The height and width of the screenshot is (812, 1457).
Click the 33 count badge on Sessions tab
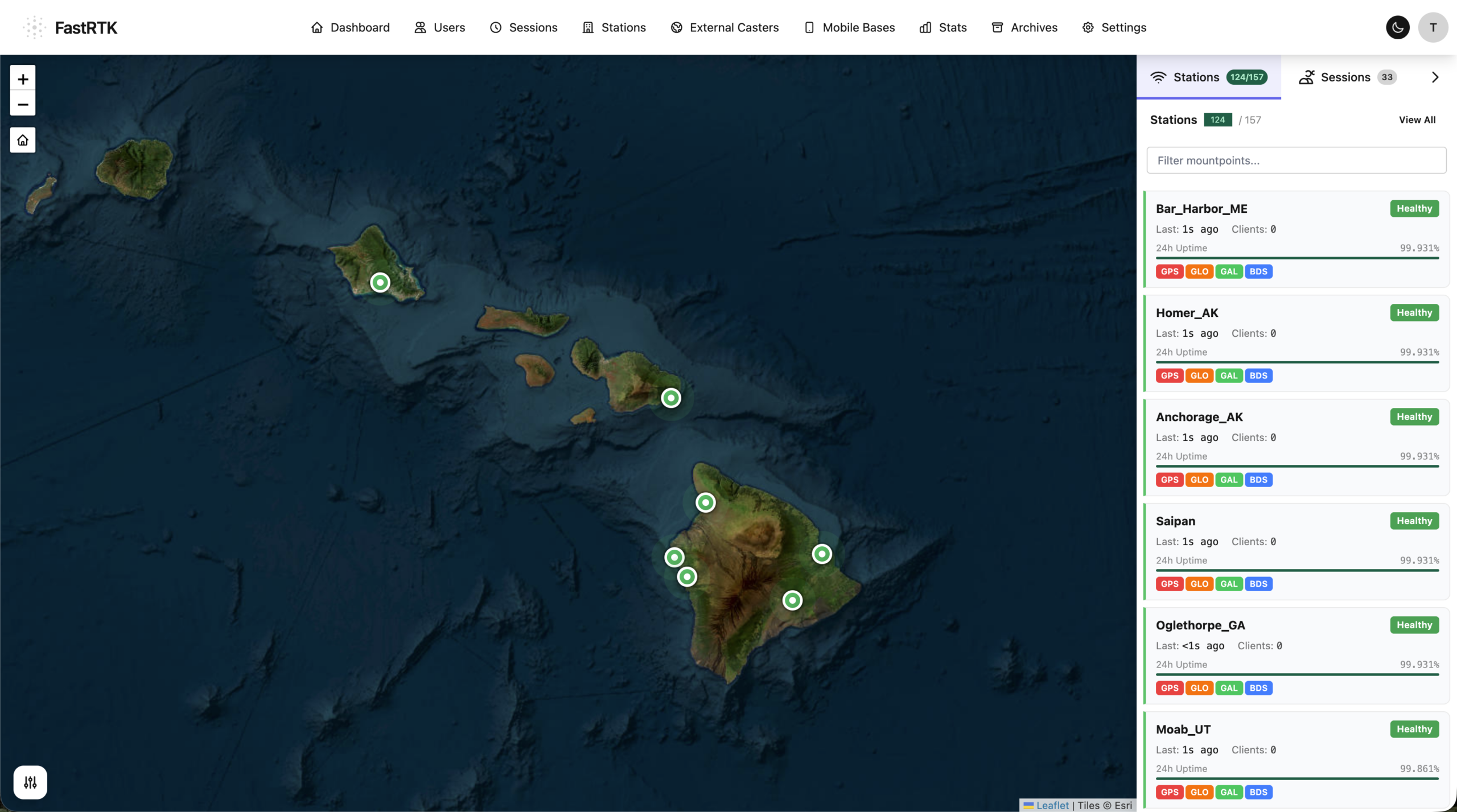[1387, 77]
